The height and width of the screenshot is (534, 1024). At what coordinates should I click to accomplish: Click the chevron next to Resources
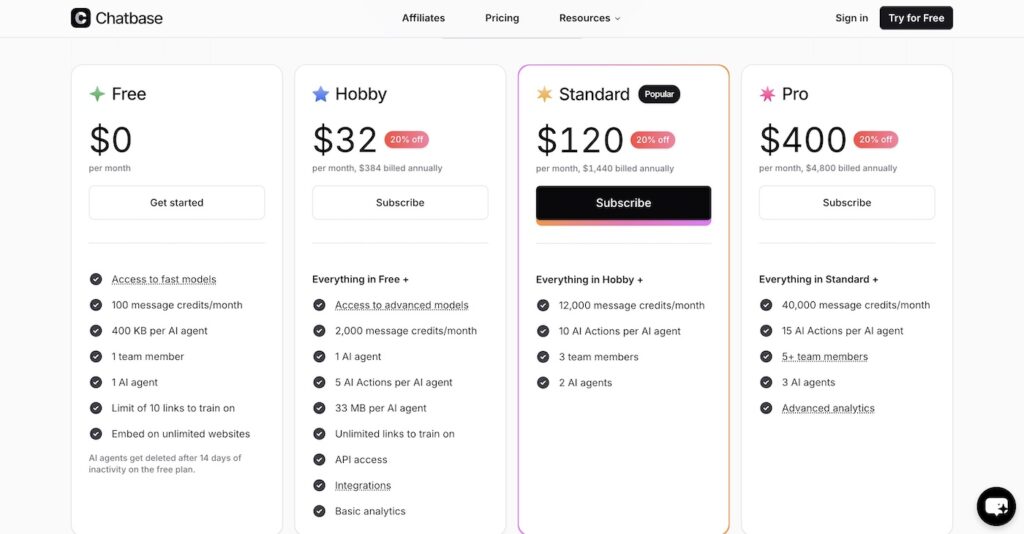click(617, 19)
